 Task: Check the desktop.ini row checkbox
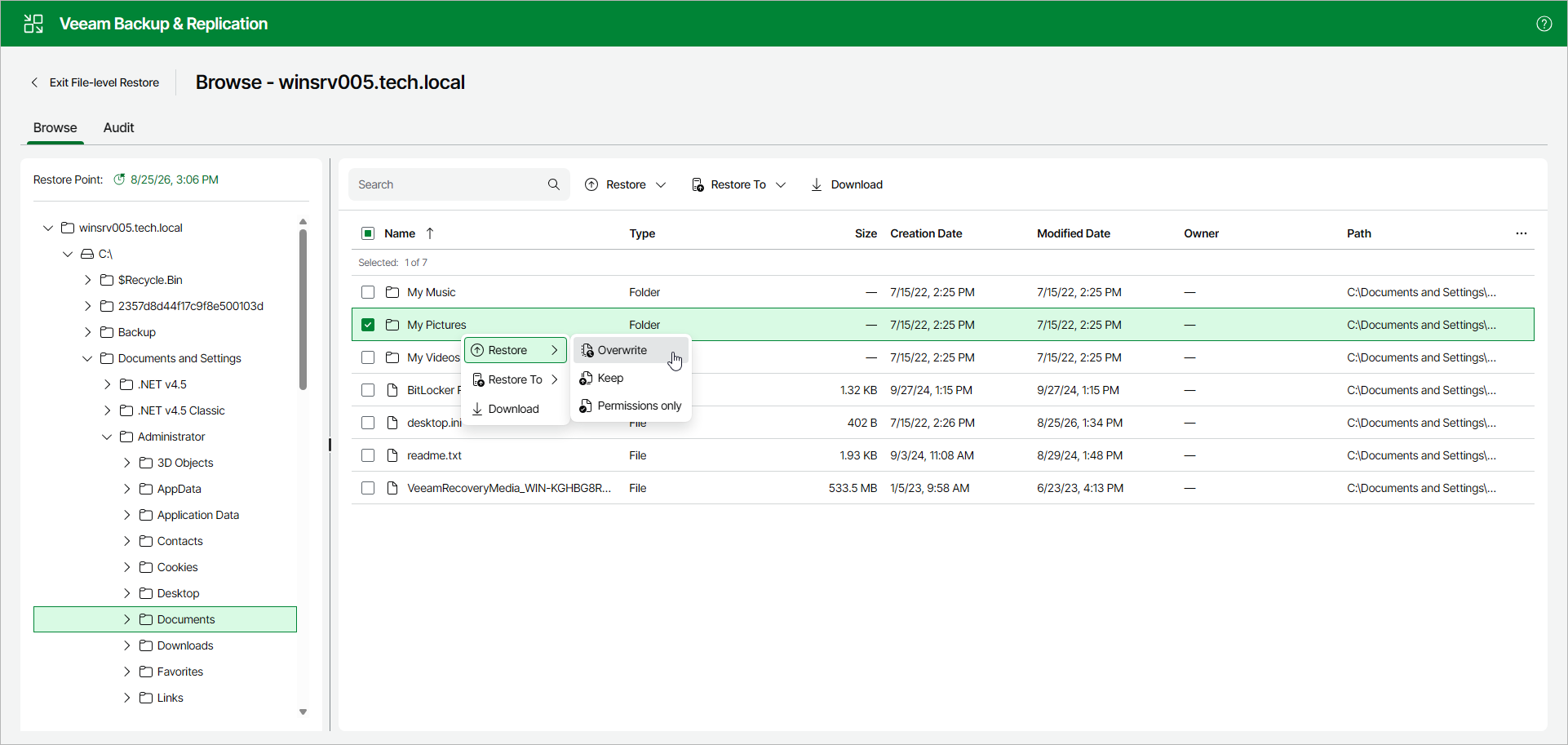[x=368, y=423]
